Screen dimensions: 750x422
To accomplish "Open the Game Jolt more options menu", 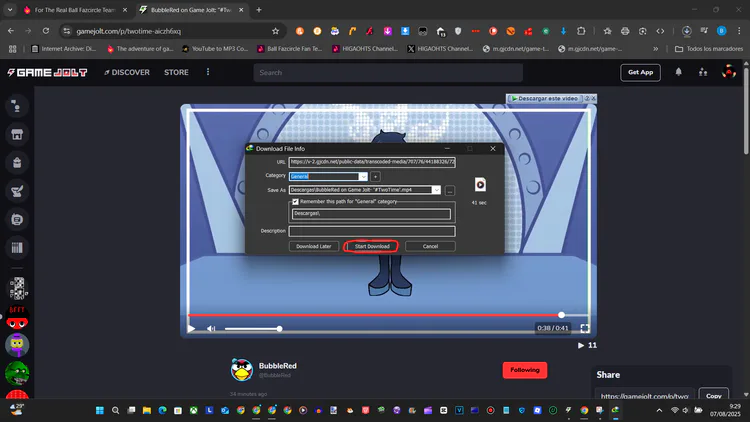I will [x=208, y=72].
